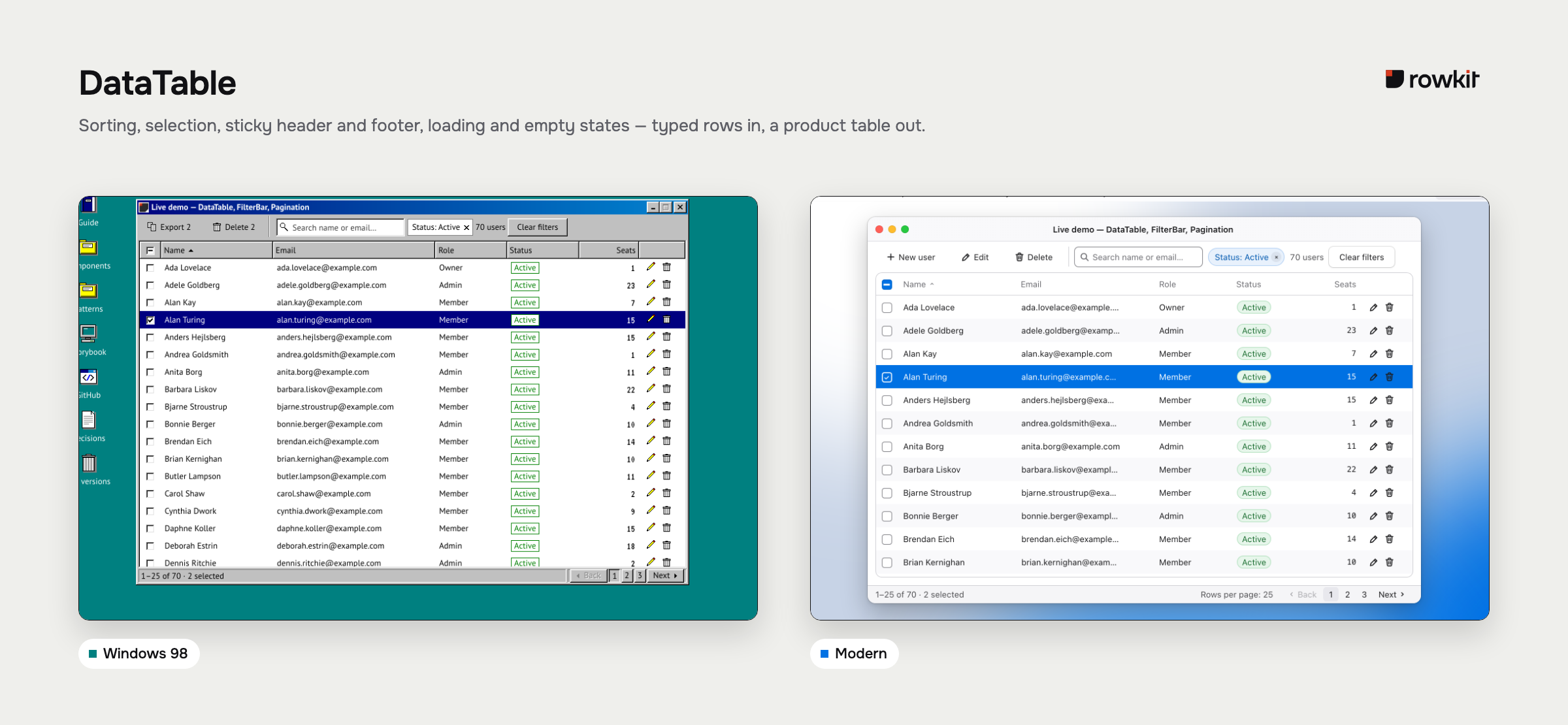1568x725 pixels.
Task: Click Next in the Modern pagination
Action: click(1391, 594)
